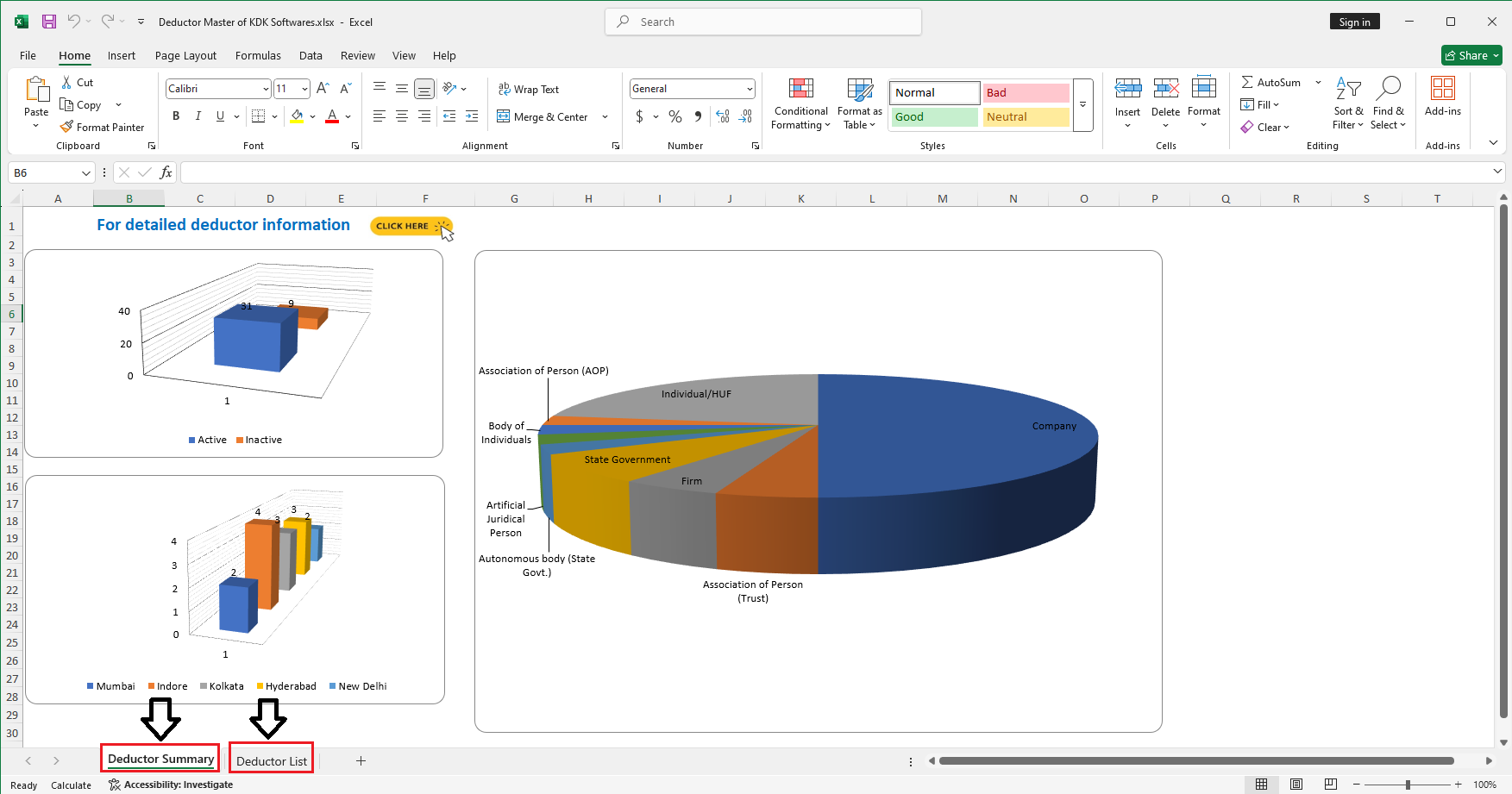Viewport: 1512px width, 794px height.
Task: Click the green Share button
Action: (x=1471, y=55)
